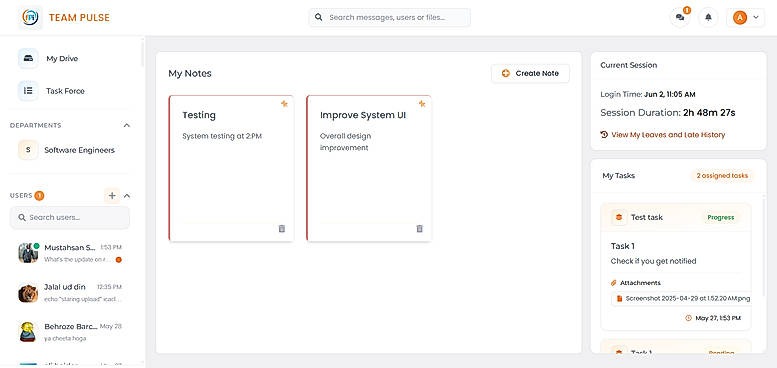
Task: Click the My Drive icon
Action: (x=28, y=58)
